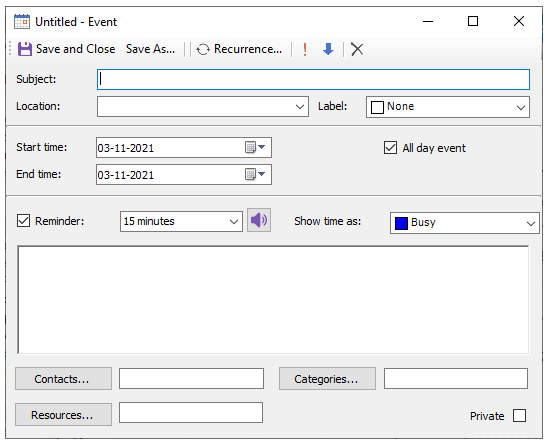The width and height of the screenshot is (547, 444).
Task: Select Recurrence... toolbar item text
Action: click(248, 49)
